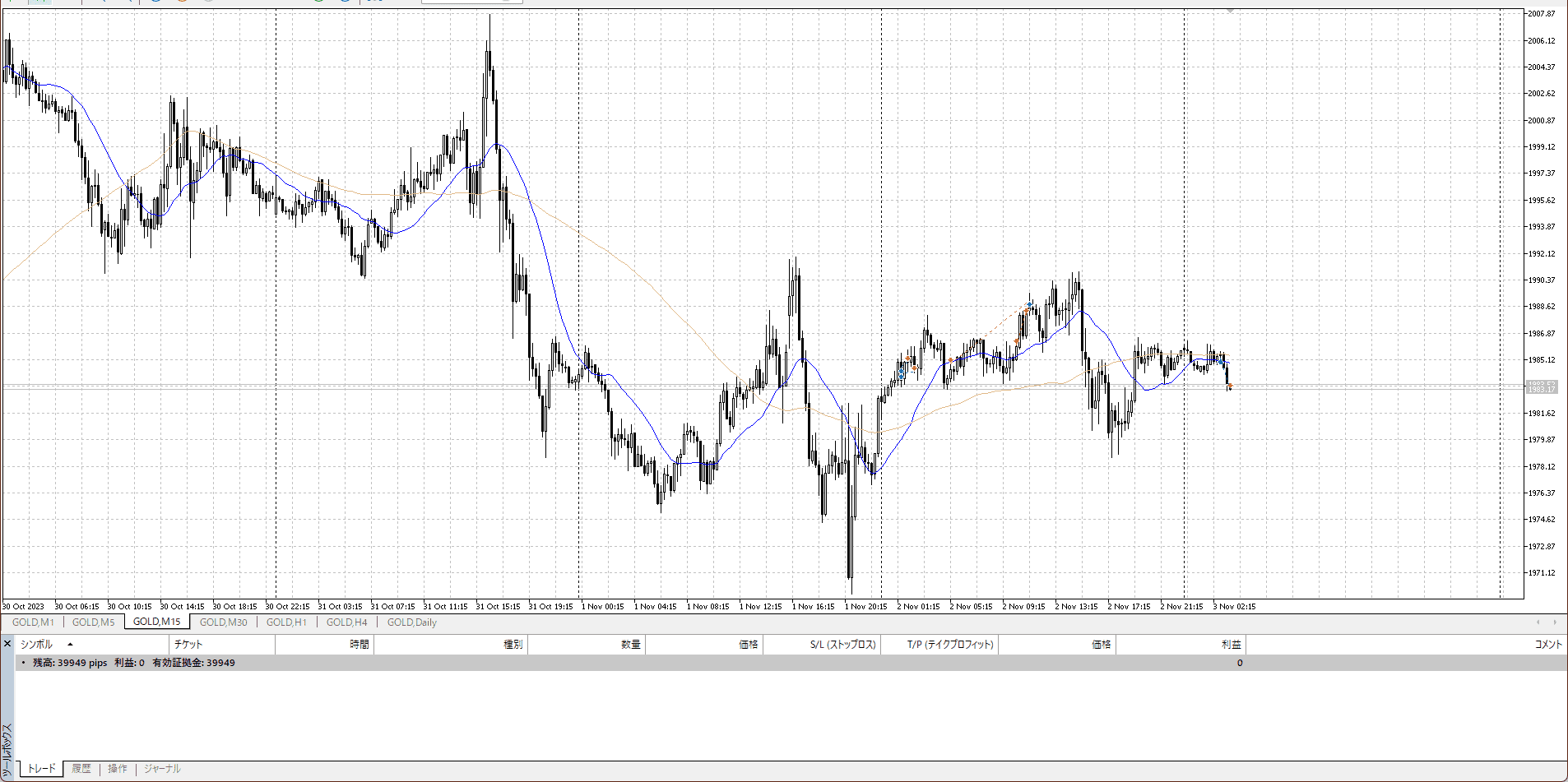Show the ジャーナル tab in the Toolbox
Image resolution: width=1568 pixels, height=782 pixels.
pyautogui.click(x=162, y=769)
